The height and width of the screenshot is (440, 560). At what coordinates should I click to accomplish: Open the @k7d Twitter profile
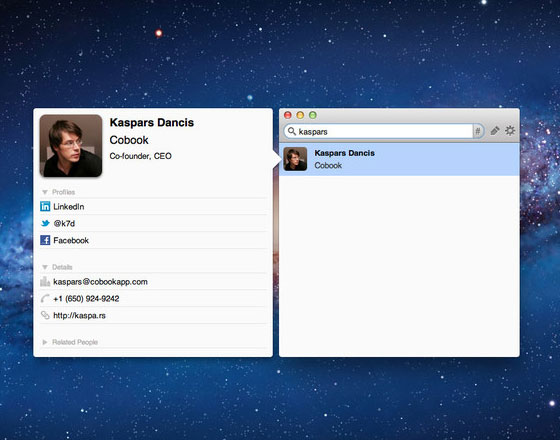point(64,224)
